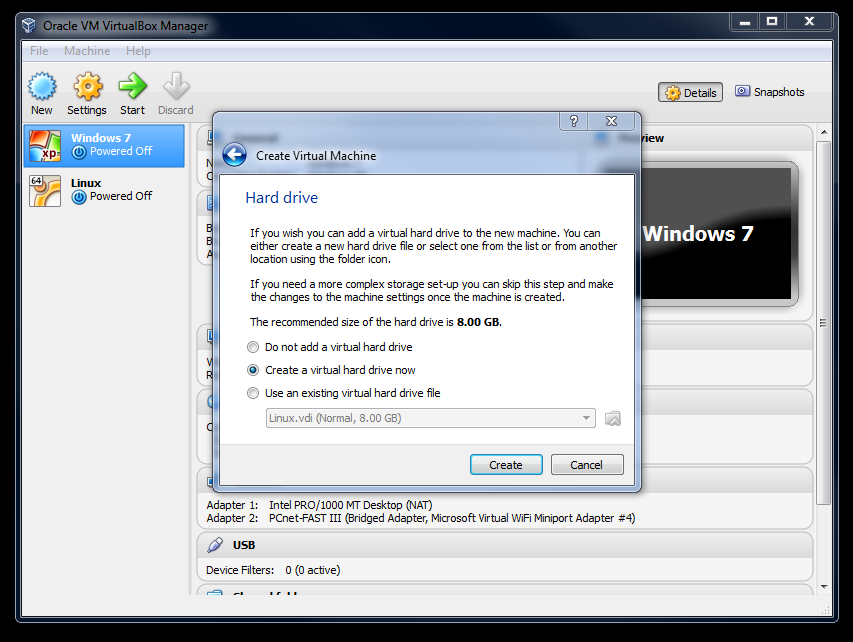This screenshot has height=642, width=853.
Task: Click the Hard drive heading text
Action: [281, 197]
